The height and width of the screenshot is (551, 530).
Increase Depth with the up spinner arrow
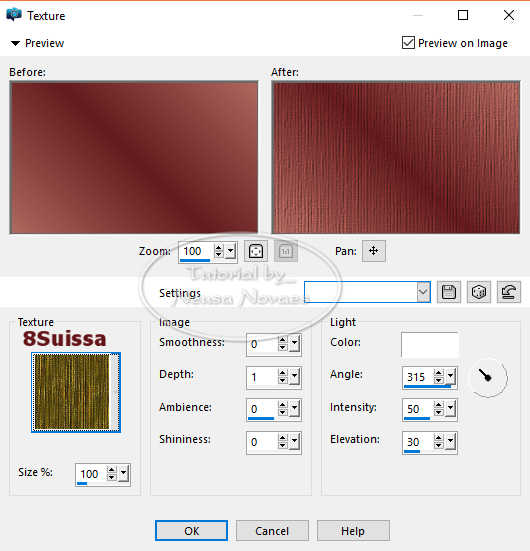click(x=283, y=373)
